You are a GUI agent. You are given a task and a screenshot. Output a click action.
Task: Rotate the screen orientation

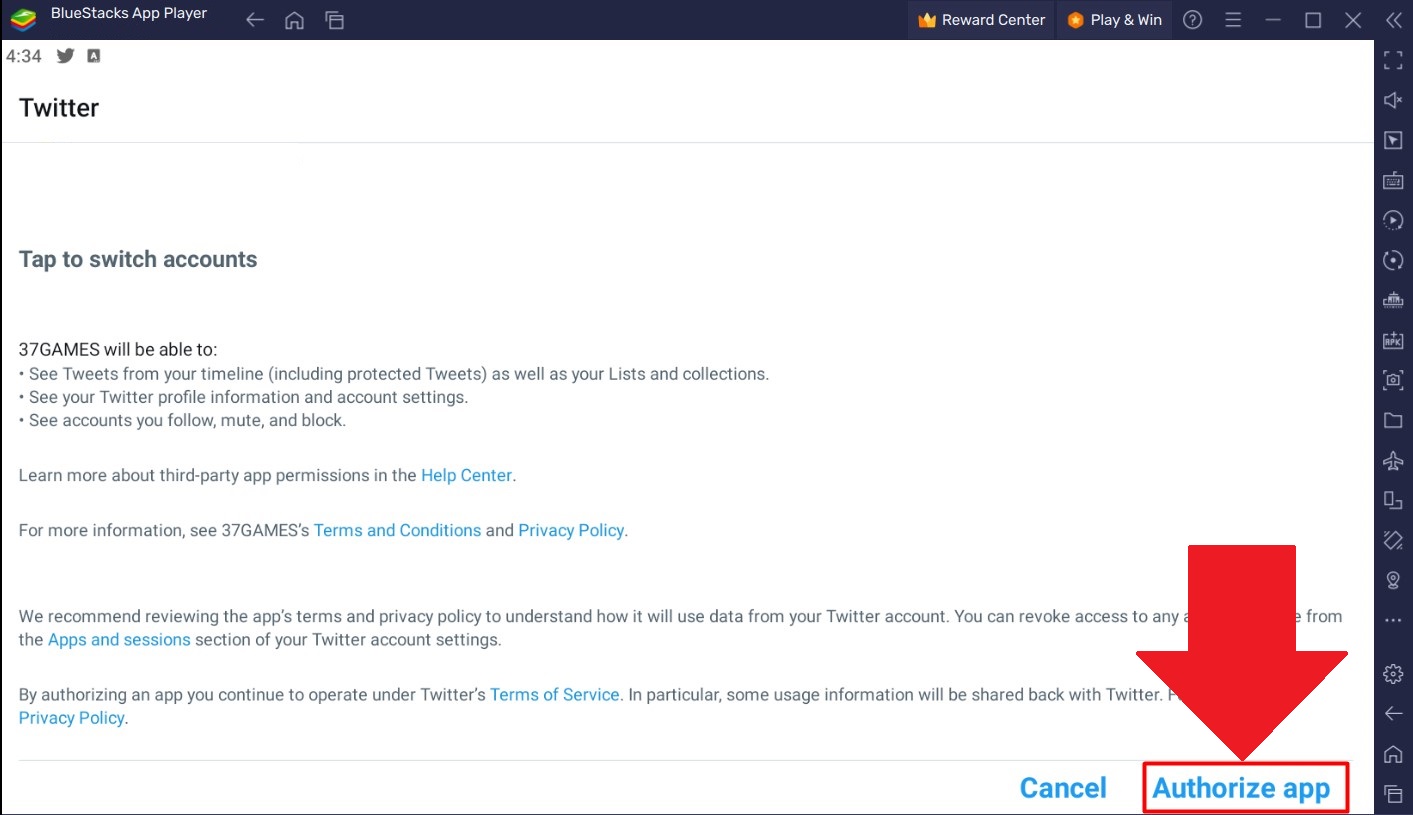point(1393,500)
